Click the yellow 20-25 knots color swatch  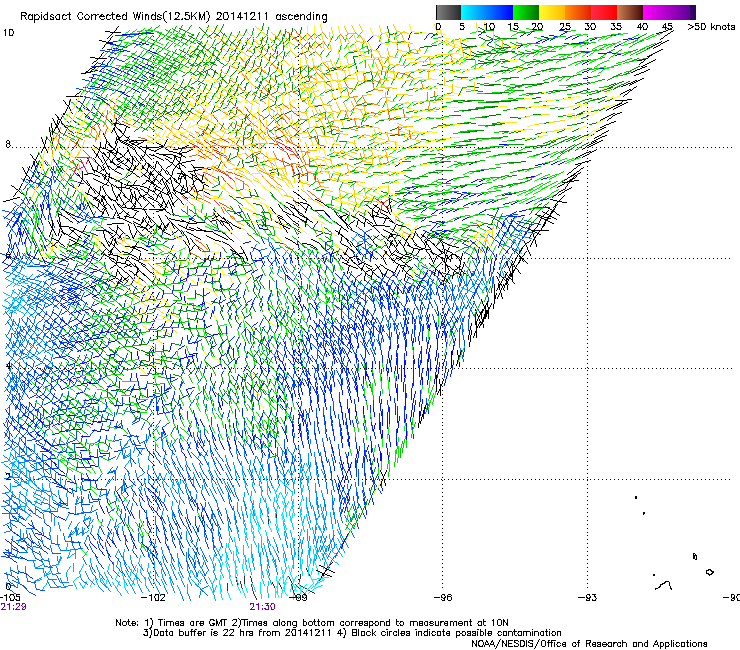click(x=552, y=12)
